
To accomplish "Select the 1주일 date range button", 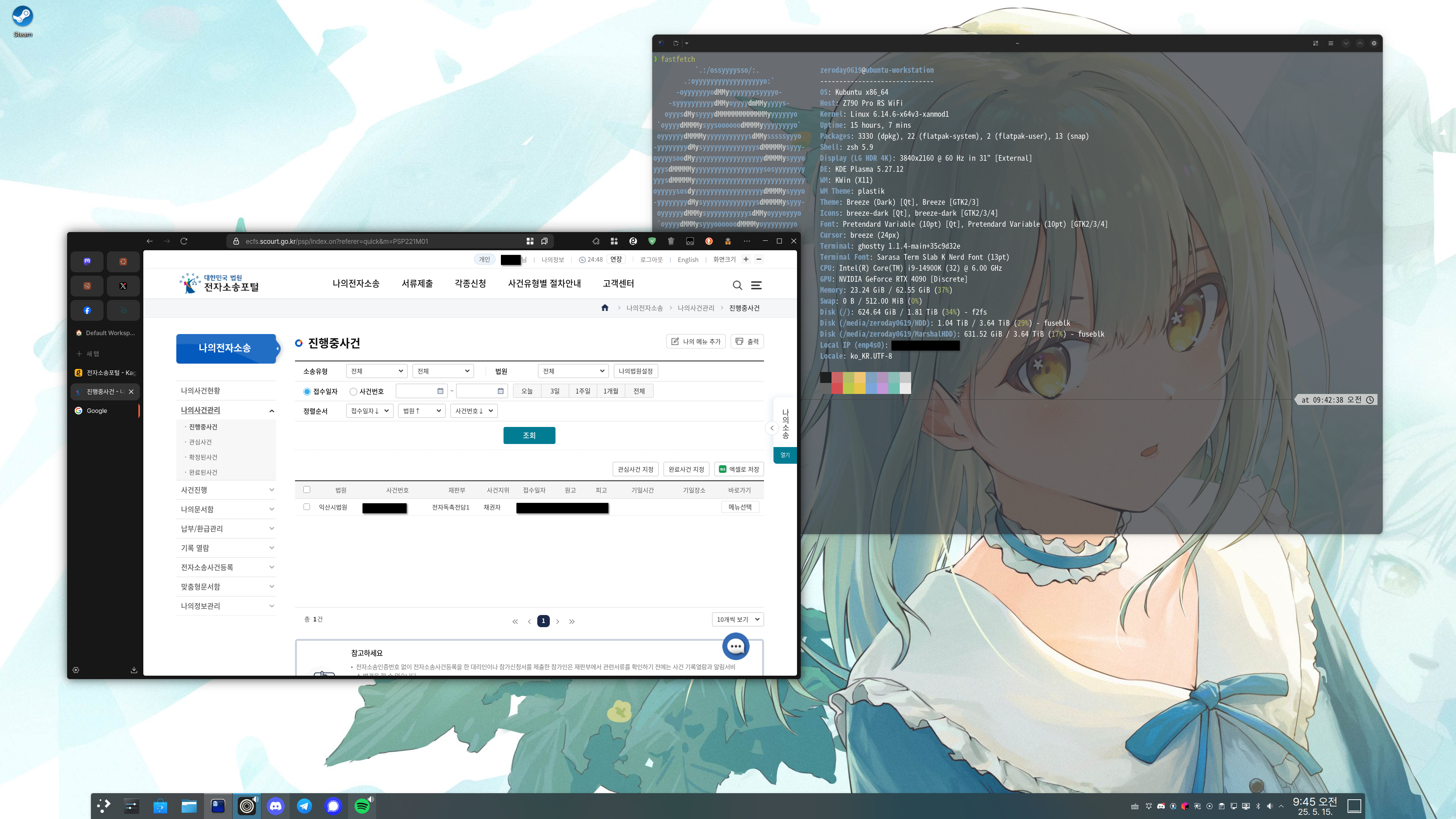I will (583, 391).
